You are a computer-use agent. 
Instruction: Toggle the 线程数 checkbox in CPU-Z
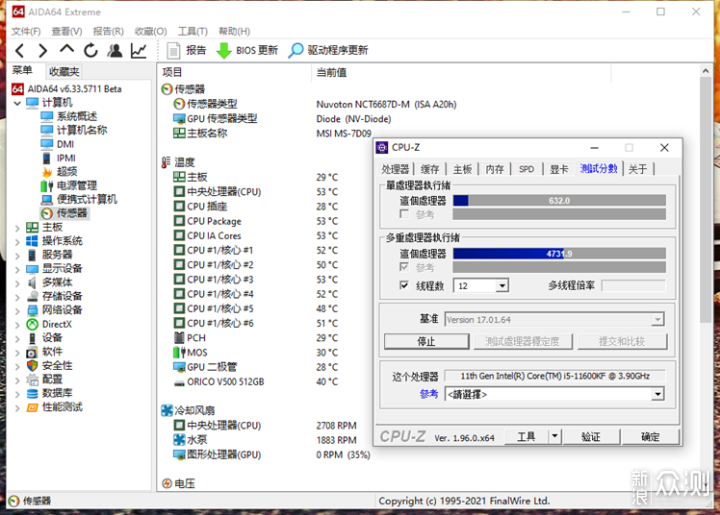[403, 286]
